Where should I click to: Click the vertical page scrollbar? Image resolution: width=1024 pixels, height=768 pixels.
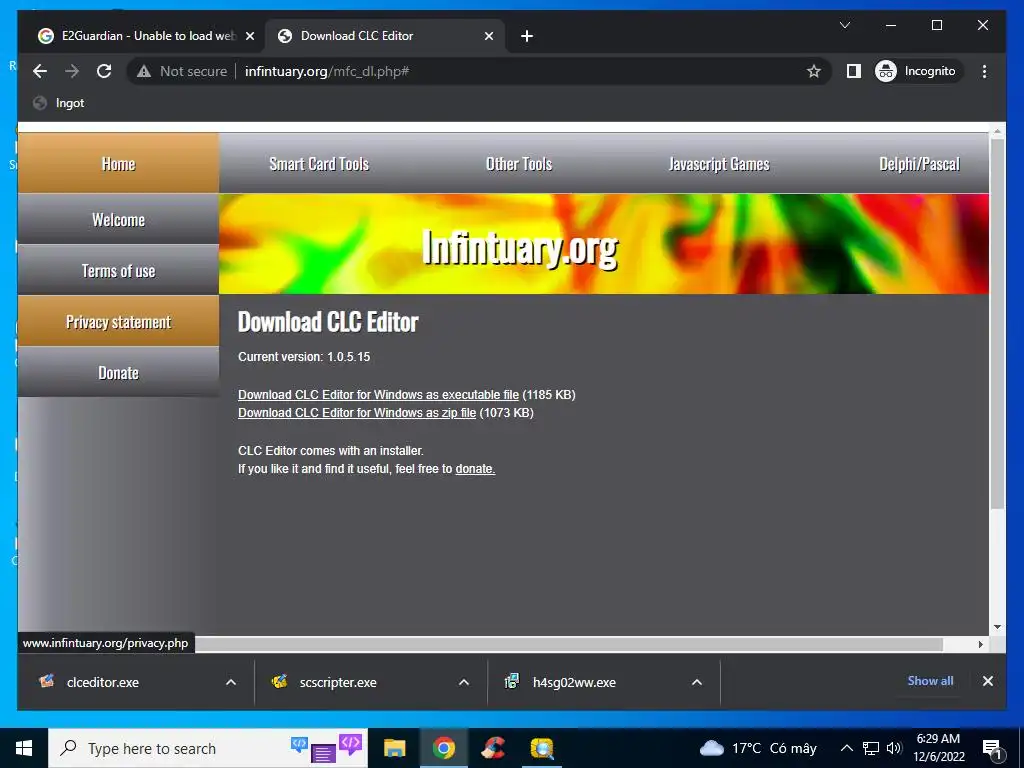997,323
